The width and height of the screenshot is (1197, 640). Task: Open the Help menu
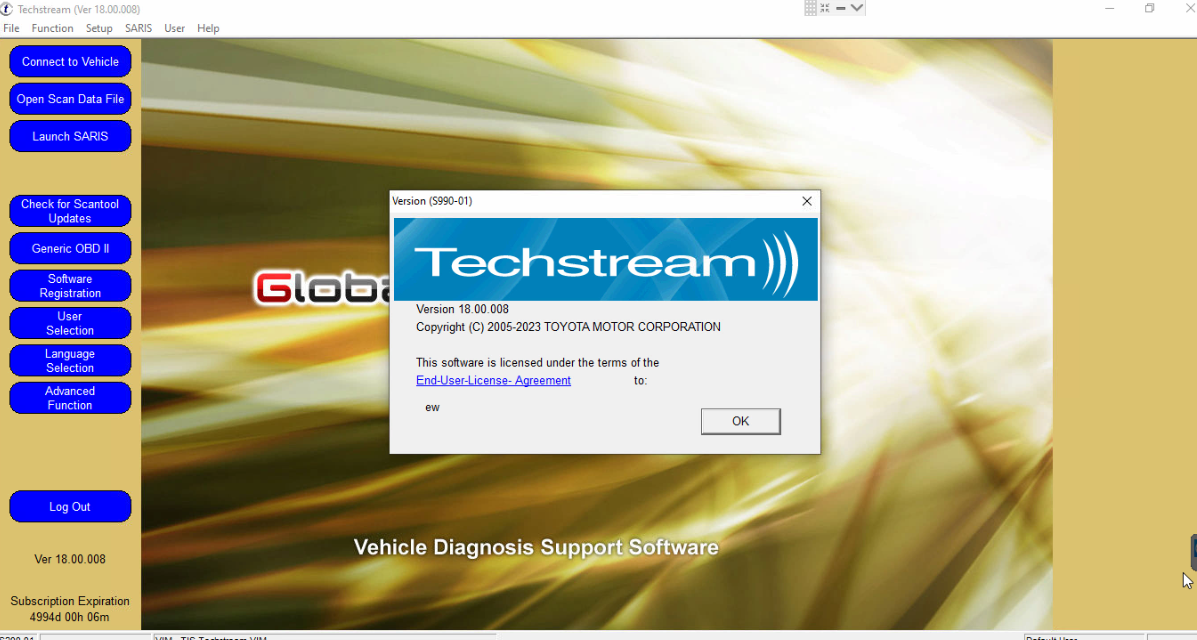(x=208, y=28)
